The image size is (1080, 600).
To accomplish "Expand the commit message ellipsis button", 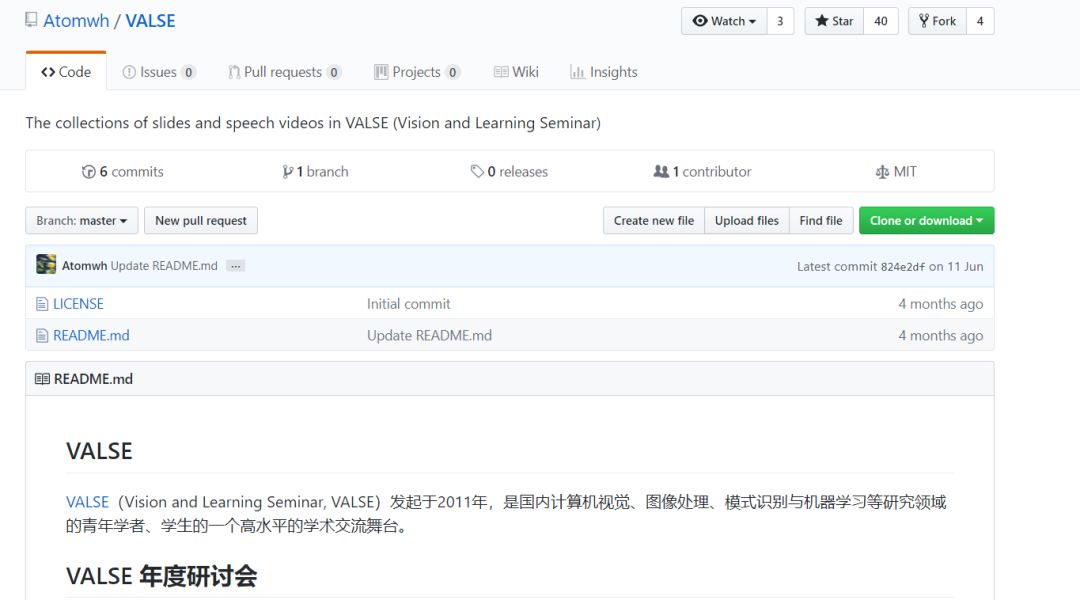I will pos(236,266).
